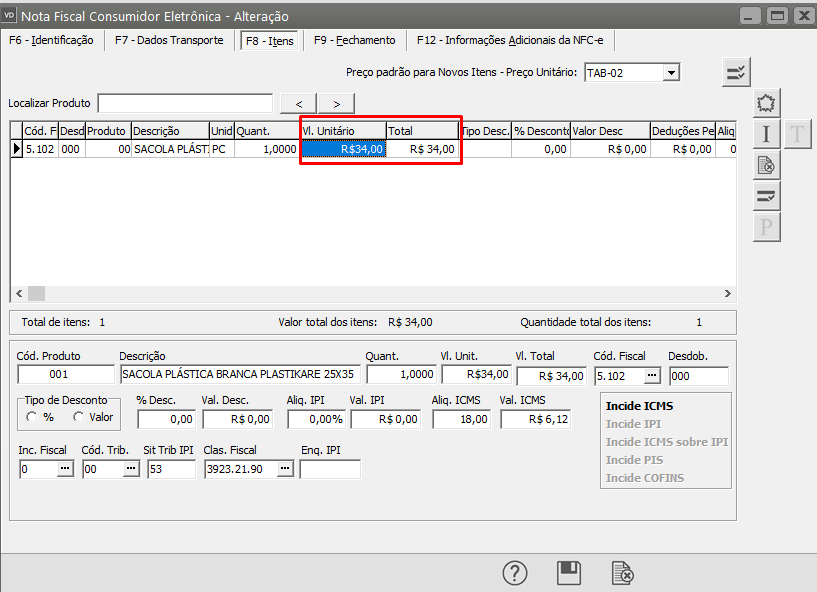Click the checklist icon beside the price dropdown
Viewport: 817px width, 592px height.
click(x=736, y=72)
